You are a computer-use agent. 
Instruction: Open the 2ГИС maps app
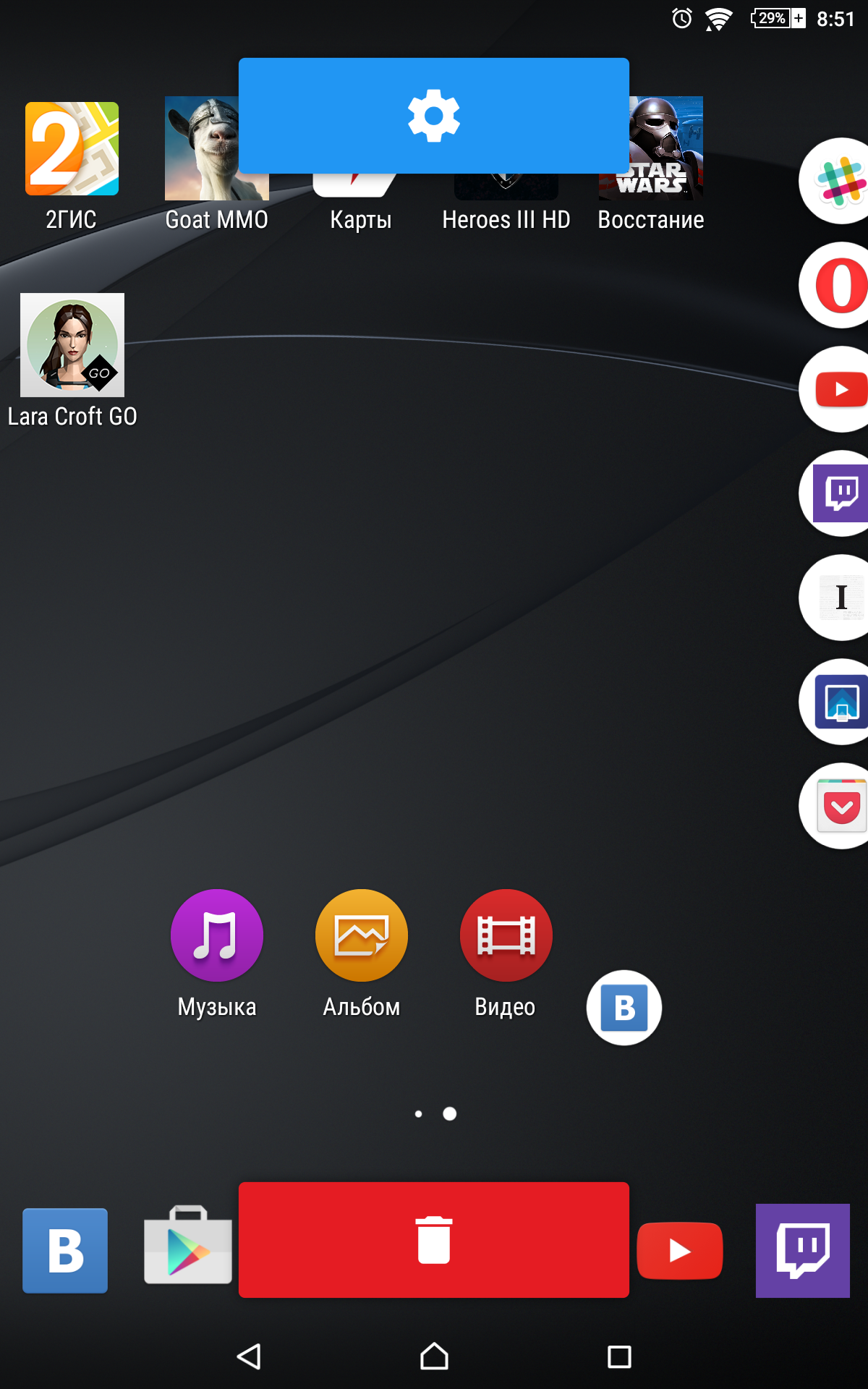click(72, 149)
